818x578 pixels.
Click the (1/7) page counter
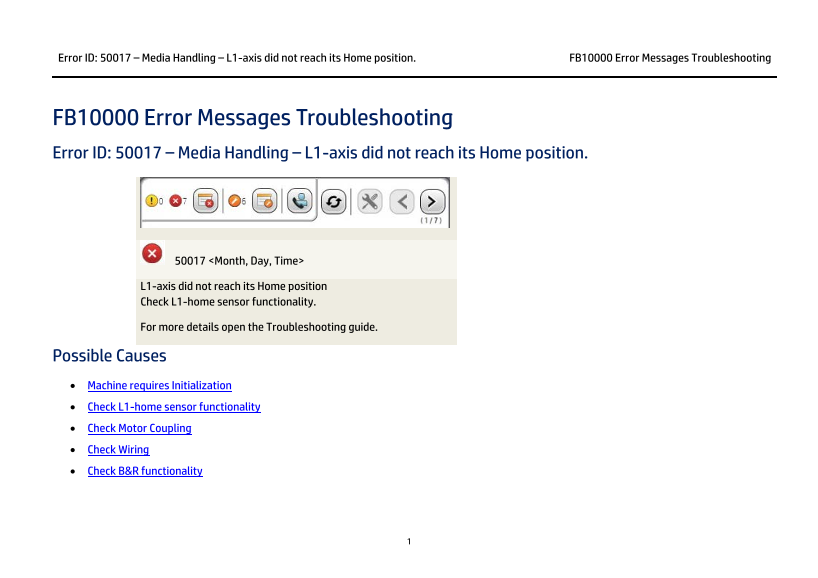tap(431, 221)
